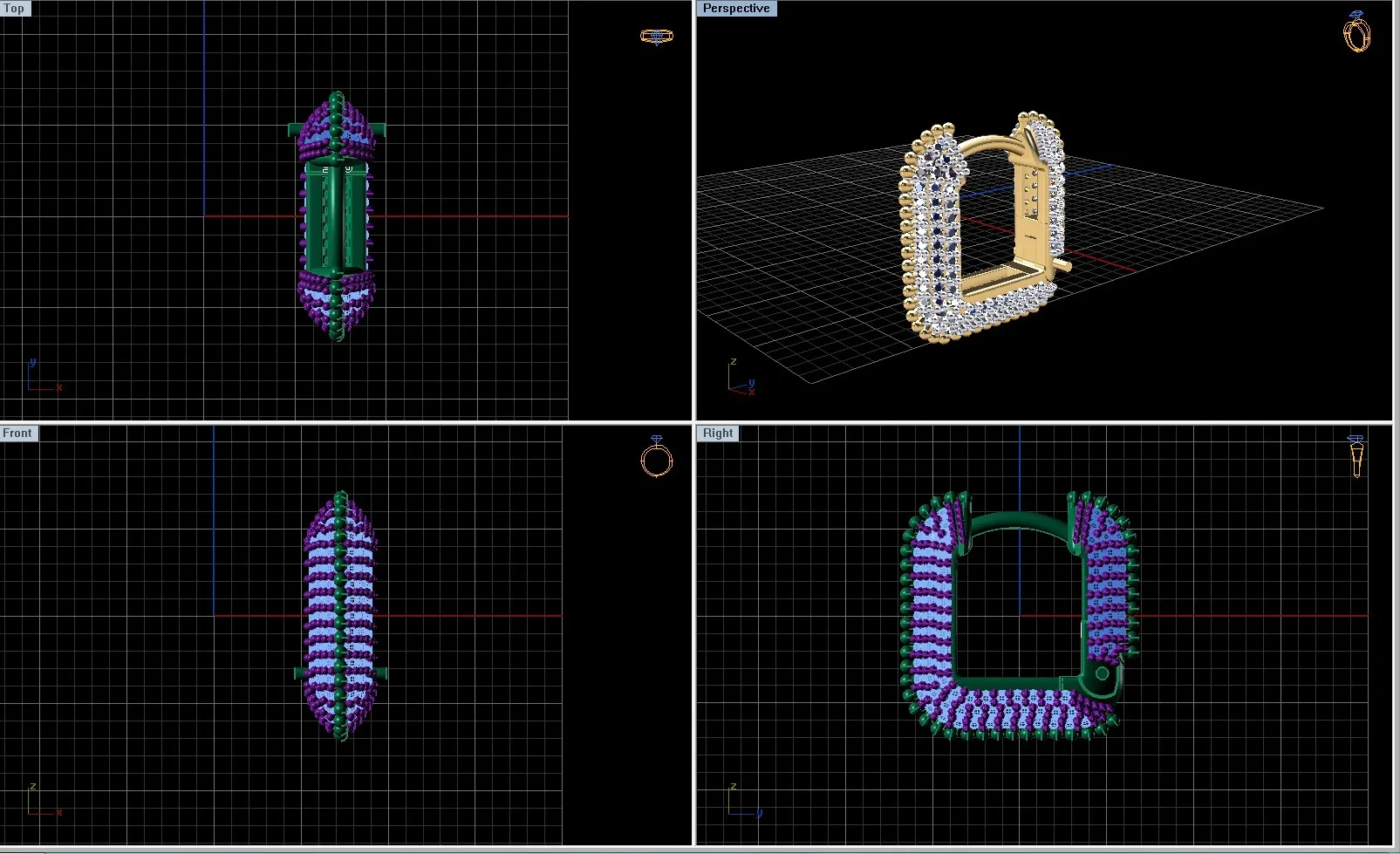Click the vertical divider between Top and Perspective
This screenshot has width=1400, height=854.
694,209
